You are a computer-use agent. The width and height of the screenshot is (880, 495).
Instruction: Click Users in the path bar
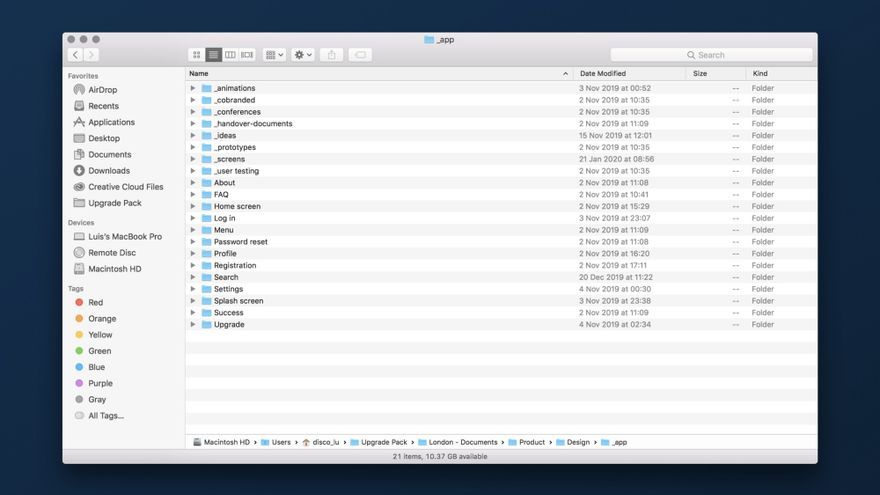click(276, 442)
